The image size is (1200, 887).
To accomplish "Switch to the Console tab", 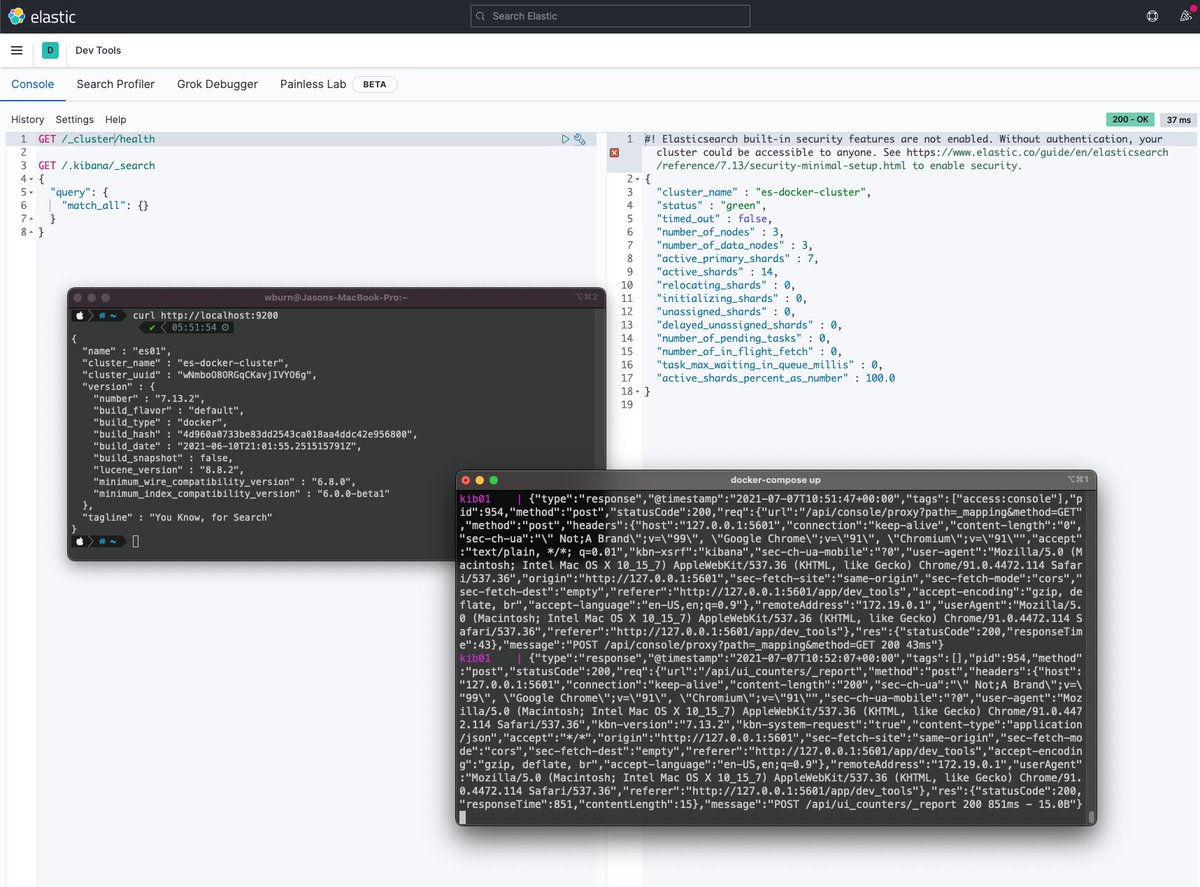I will pyautogui.click(x=32, y=84).
